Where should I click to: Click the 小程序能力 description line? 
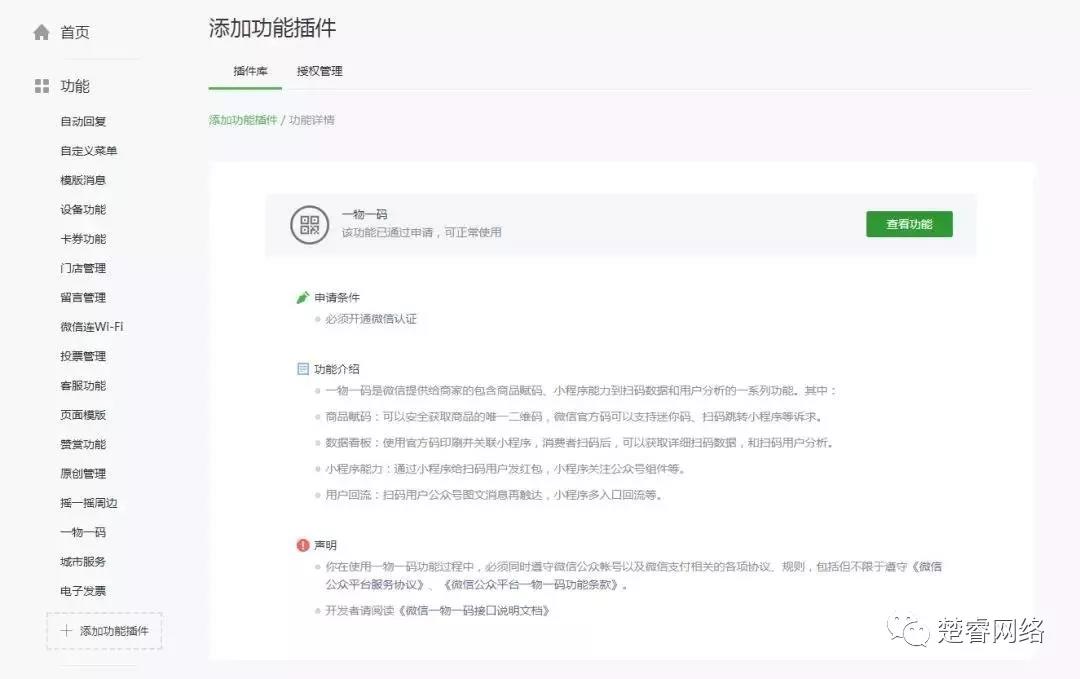[505, 469]
